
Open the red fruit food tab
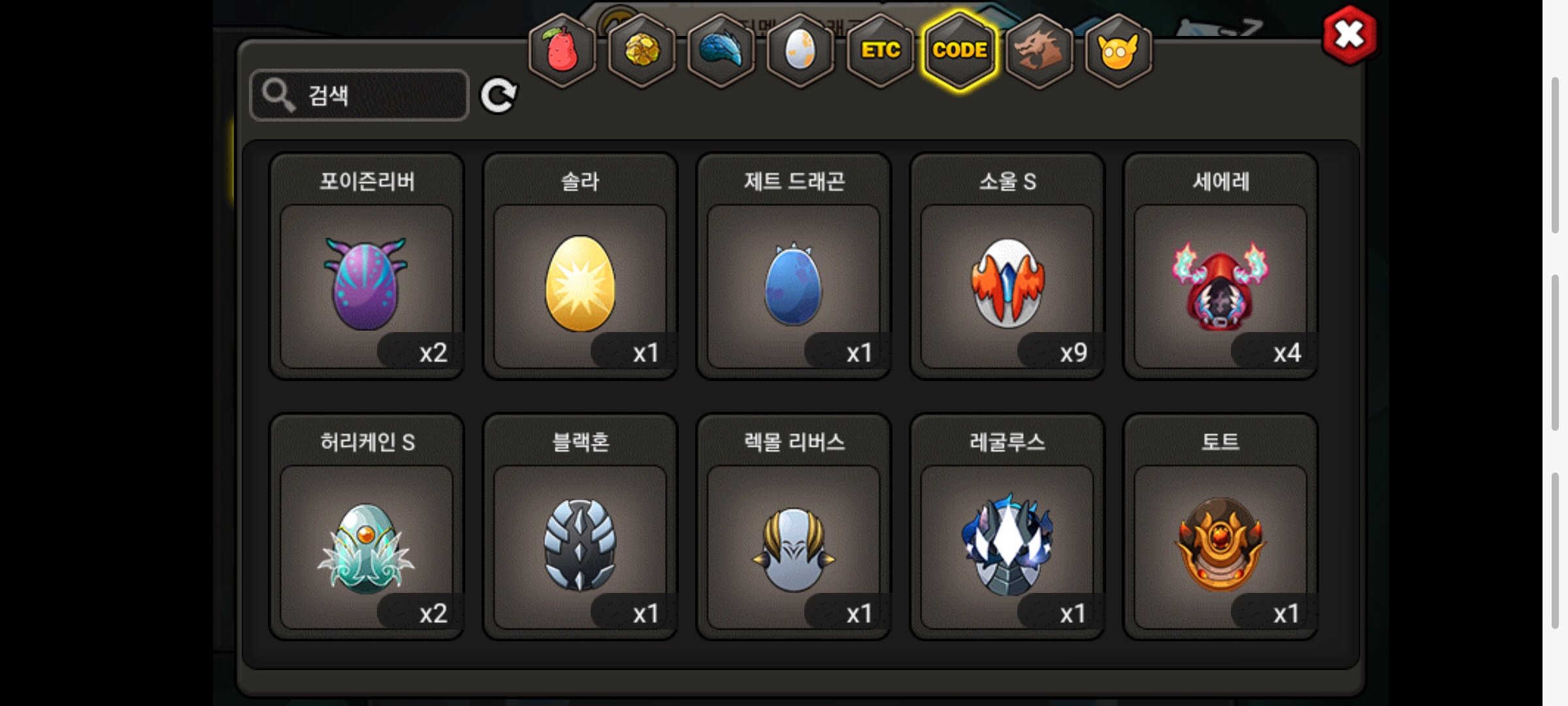pos(562,50)
